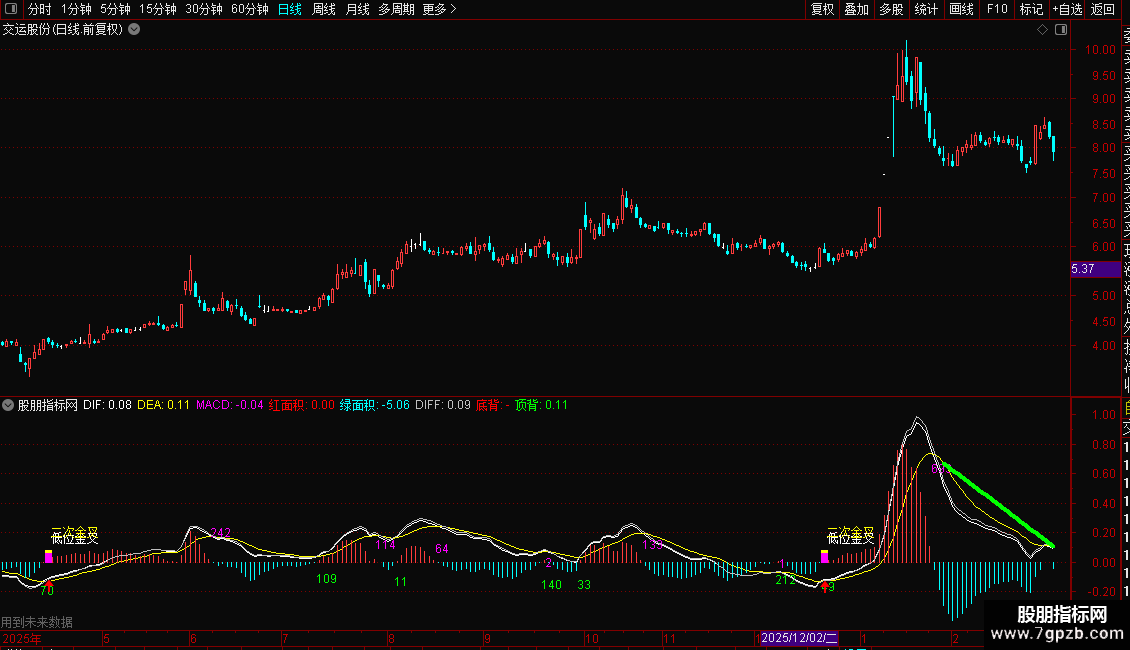1130x650 pixels.
Task: Switch to 月线 monthly chart
Action: click(357, 9)
